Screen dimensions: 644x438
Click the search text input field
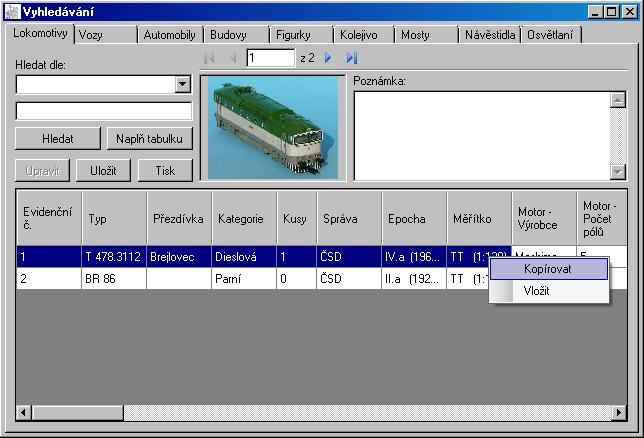click(x=103, y=111)
